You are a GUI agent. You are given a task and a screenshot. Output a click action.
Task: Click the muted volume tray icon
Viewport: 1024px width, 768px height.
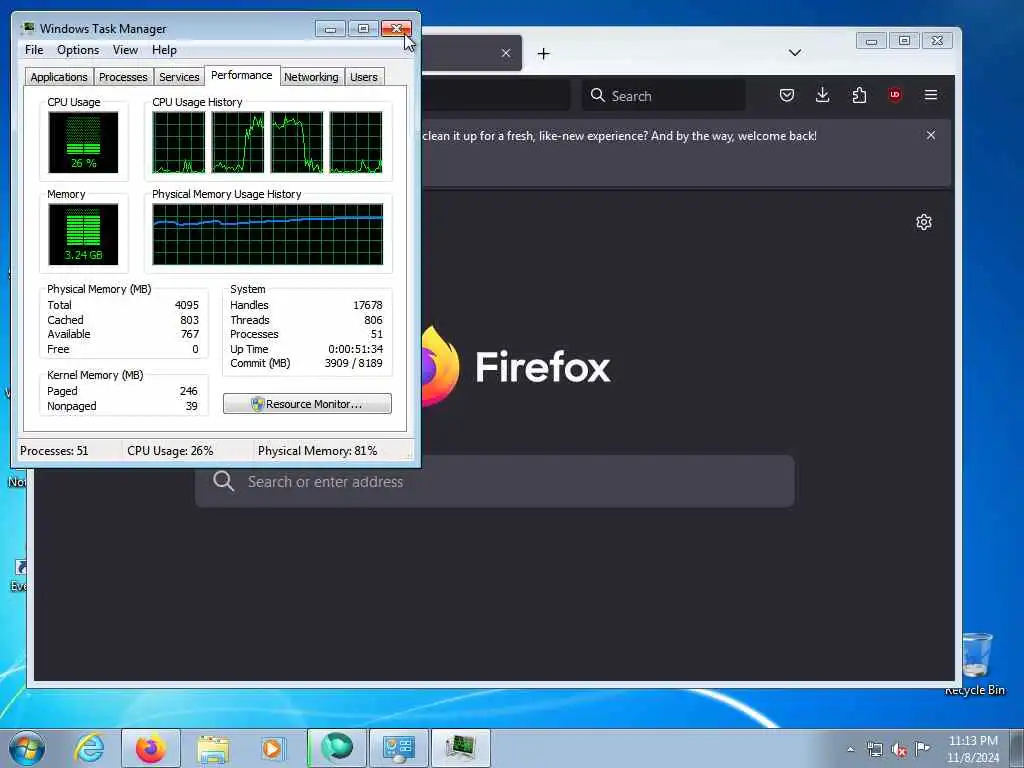[x=899, y=749]
